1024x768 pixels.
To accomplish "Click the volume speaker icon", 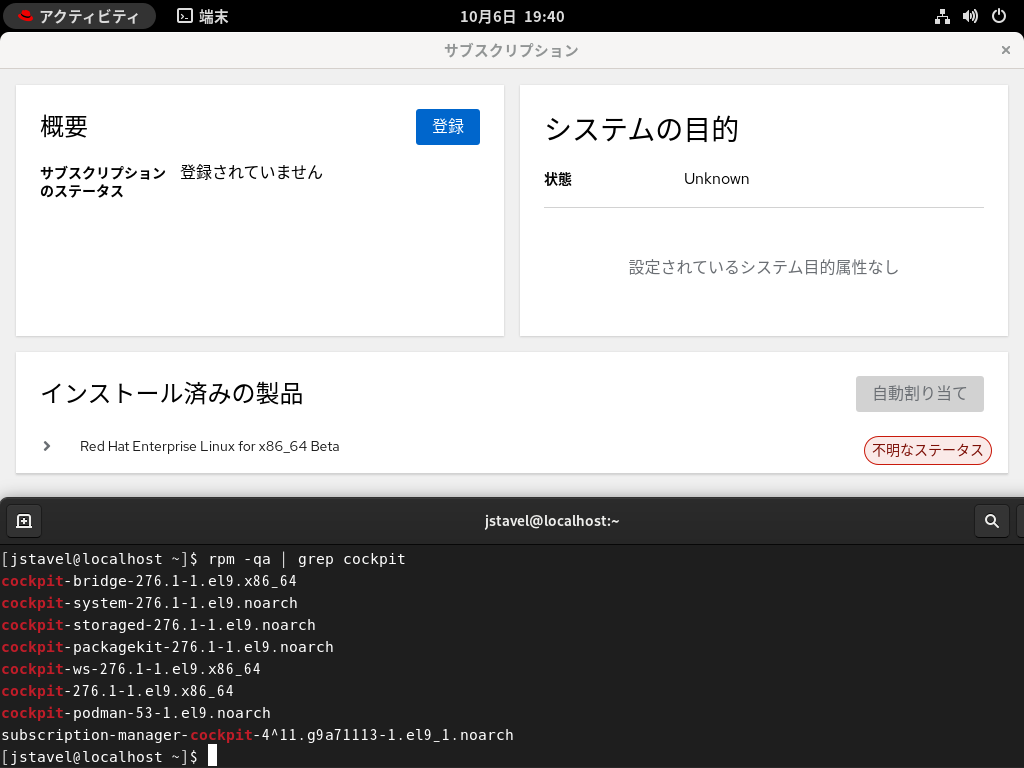I will [970, 16].
